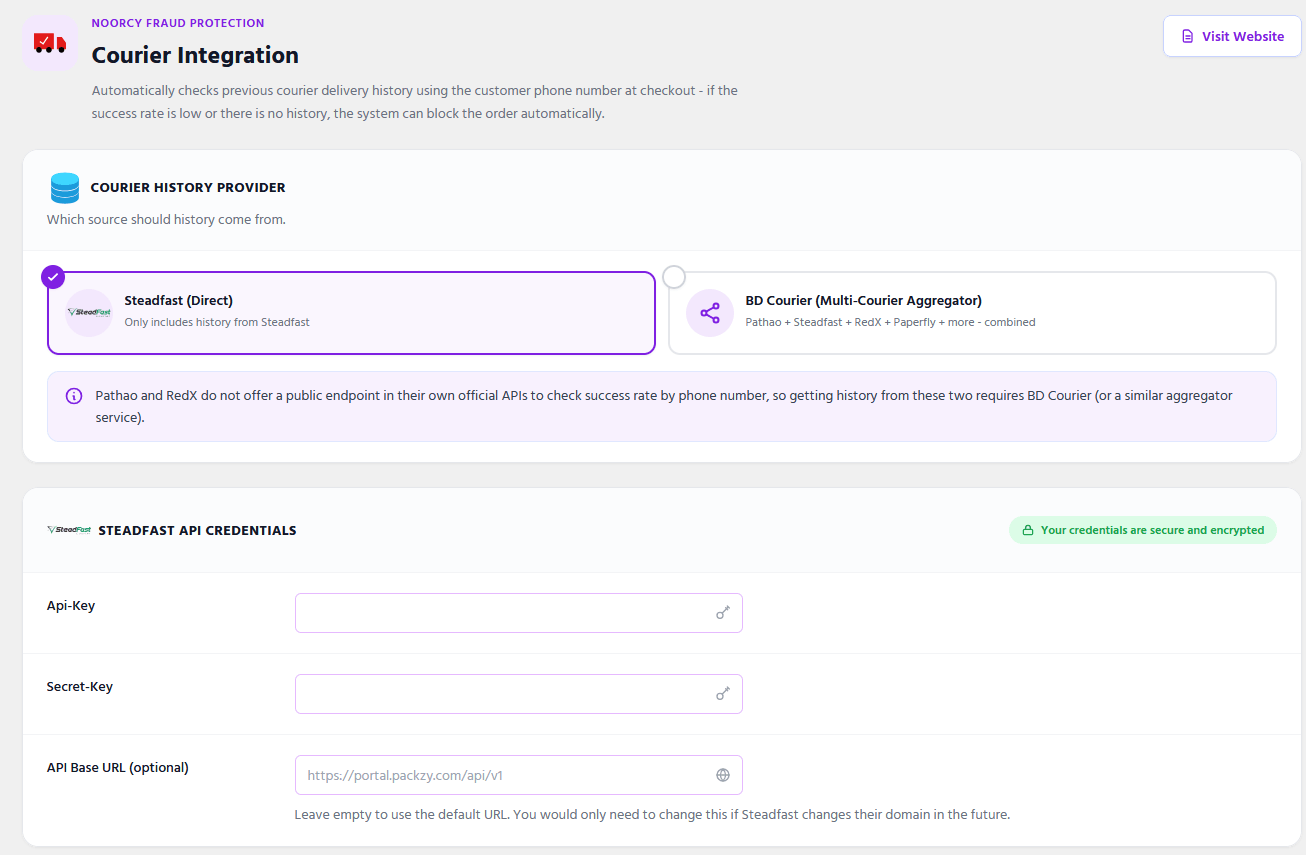Click the Steadfast logo in provider card
Viewport: 1306px width, 855px height.
(x=89, y=312)
